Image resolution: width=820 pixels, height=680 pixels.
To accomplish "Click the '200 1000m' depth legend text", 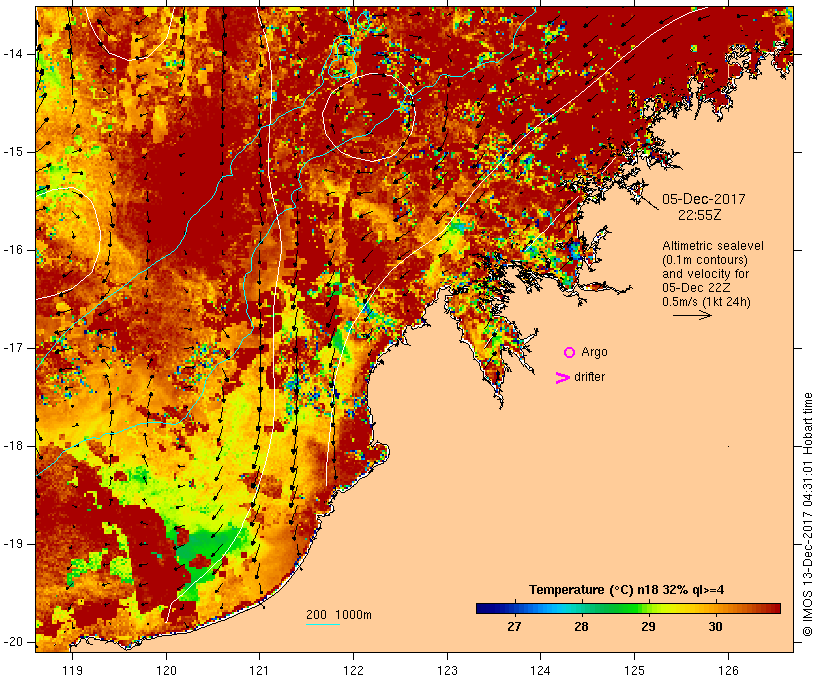I will [339, 615].
